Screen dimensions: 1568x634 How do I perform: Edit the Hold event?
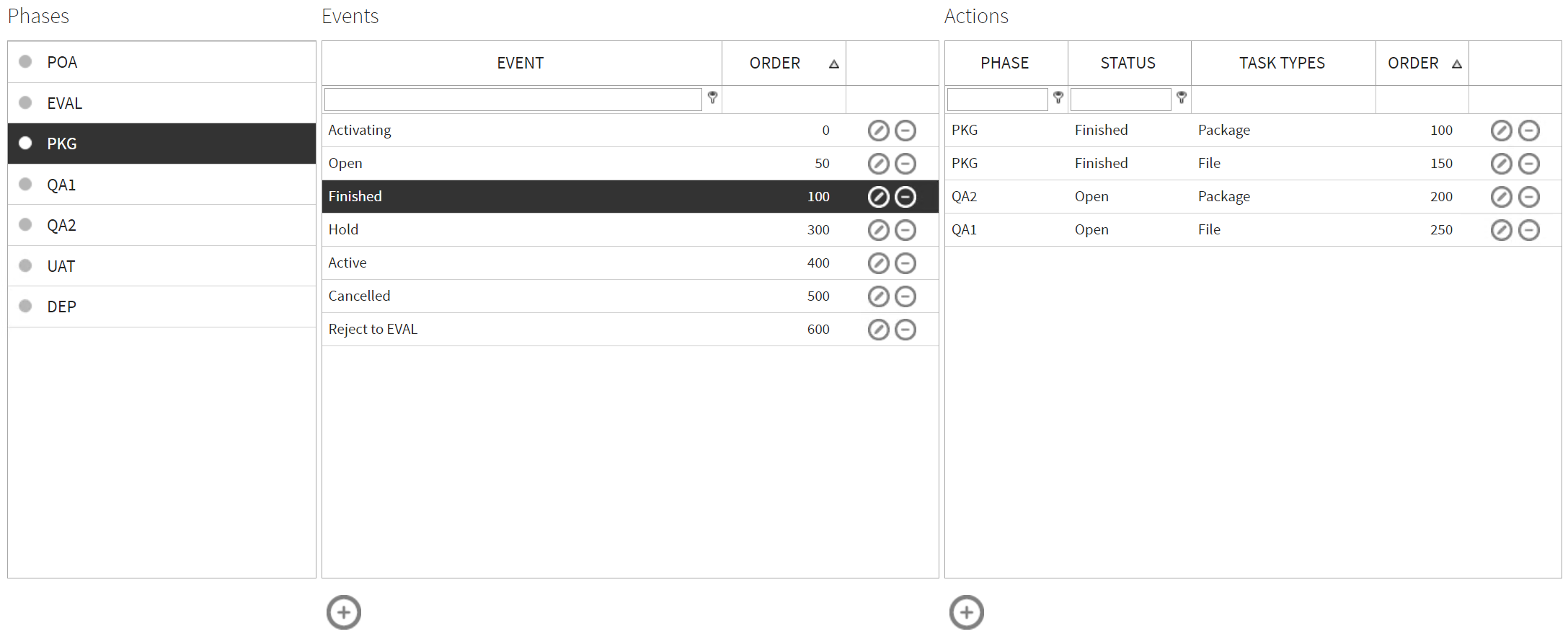[x=878, y=230]
